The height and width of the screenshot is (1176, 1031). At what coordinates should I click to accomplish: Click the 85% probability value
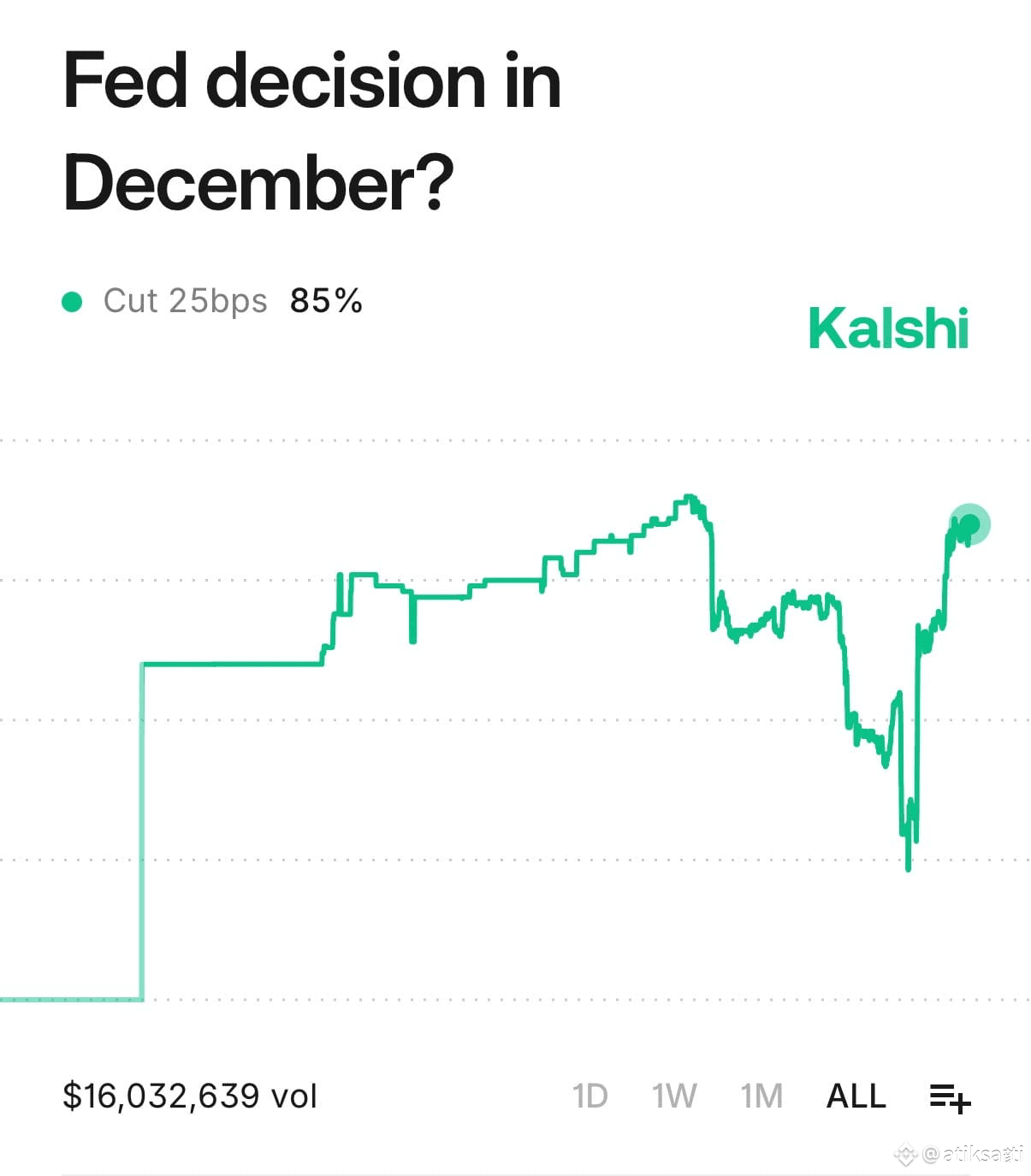click(x=326, y=301)
